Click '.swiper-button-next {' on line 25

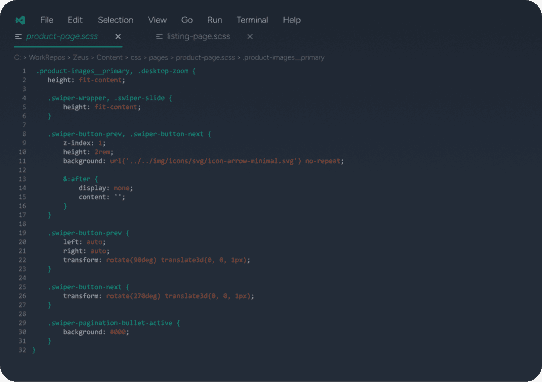pyautogui.click(x=88, y=287)
